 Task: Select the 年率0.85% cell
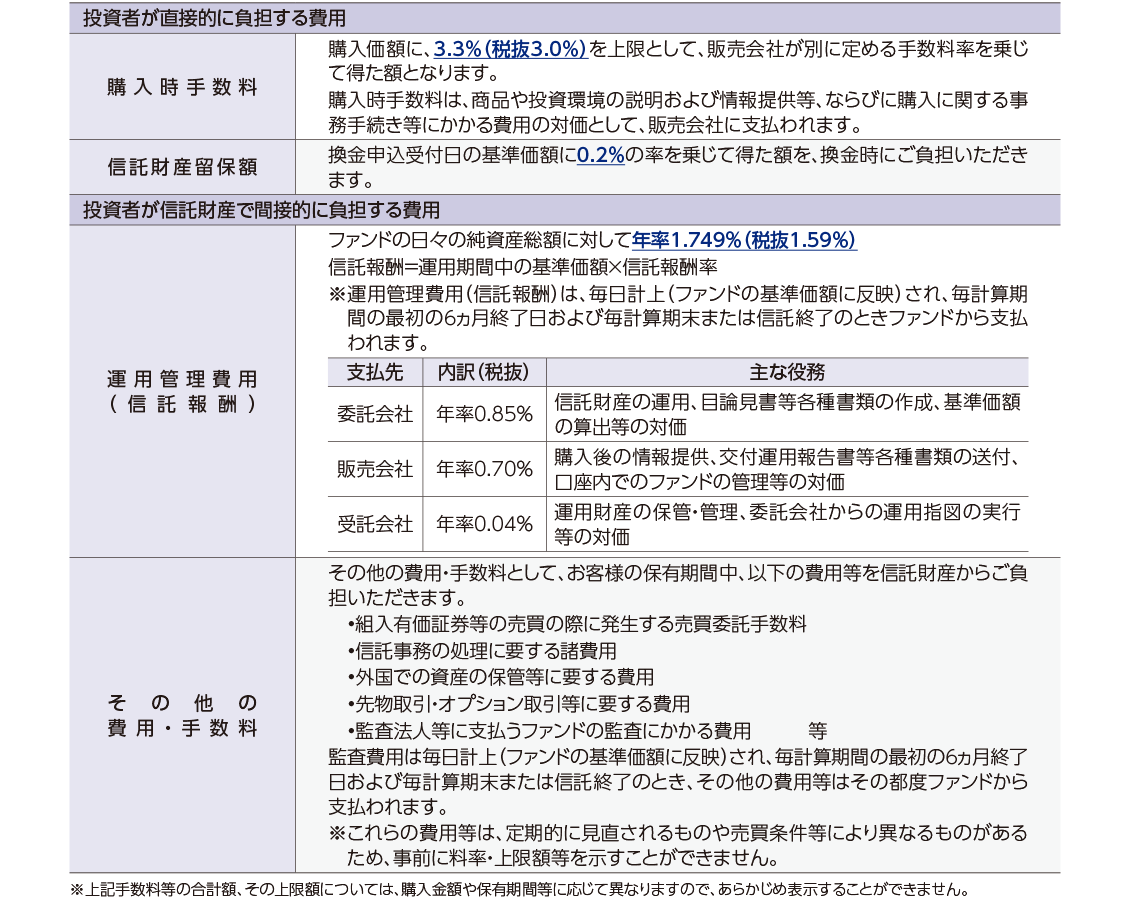tap(484, 414)
